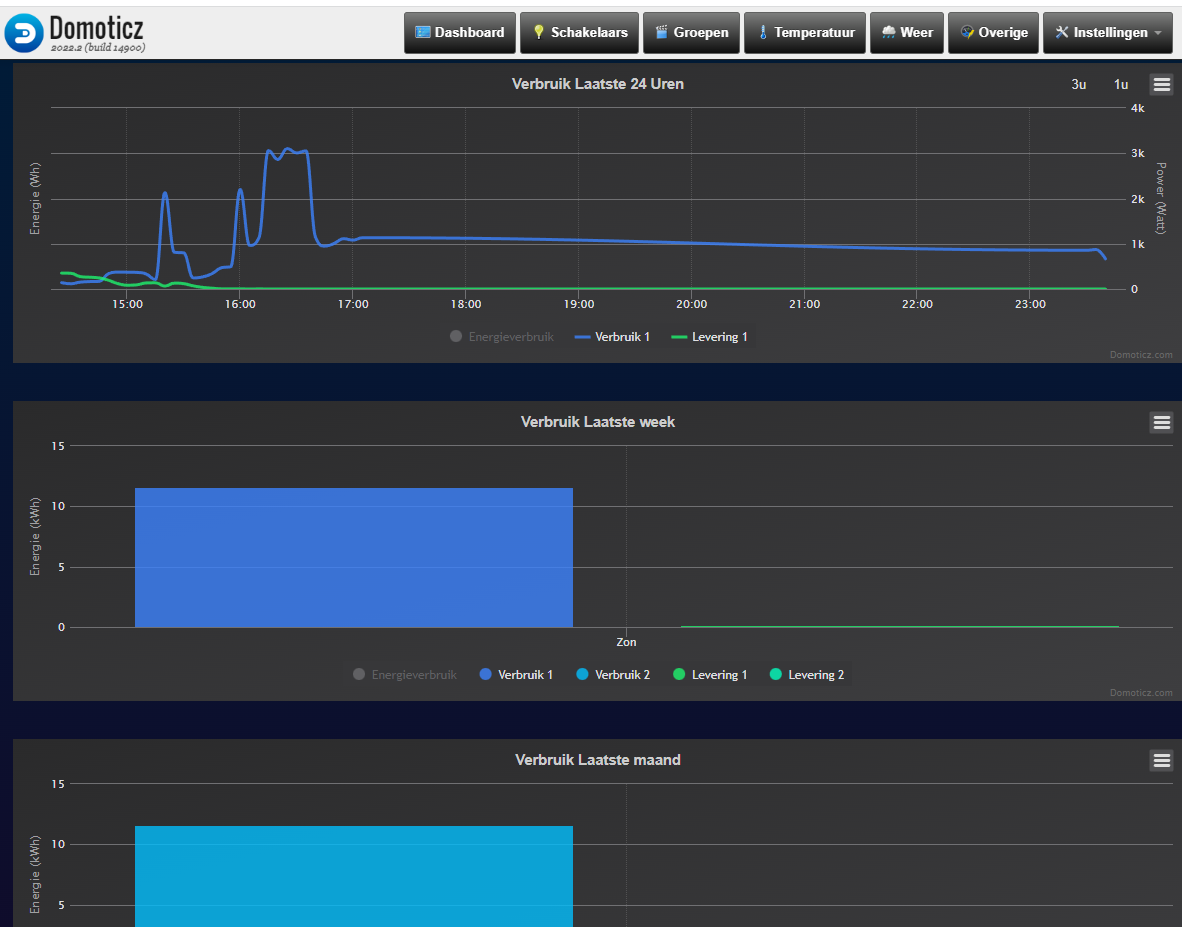The image size is (1182, 927).
Task: Open the Overige section
Action: [994, 32]
